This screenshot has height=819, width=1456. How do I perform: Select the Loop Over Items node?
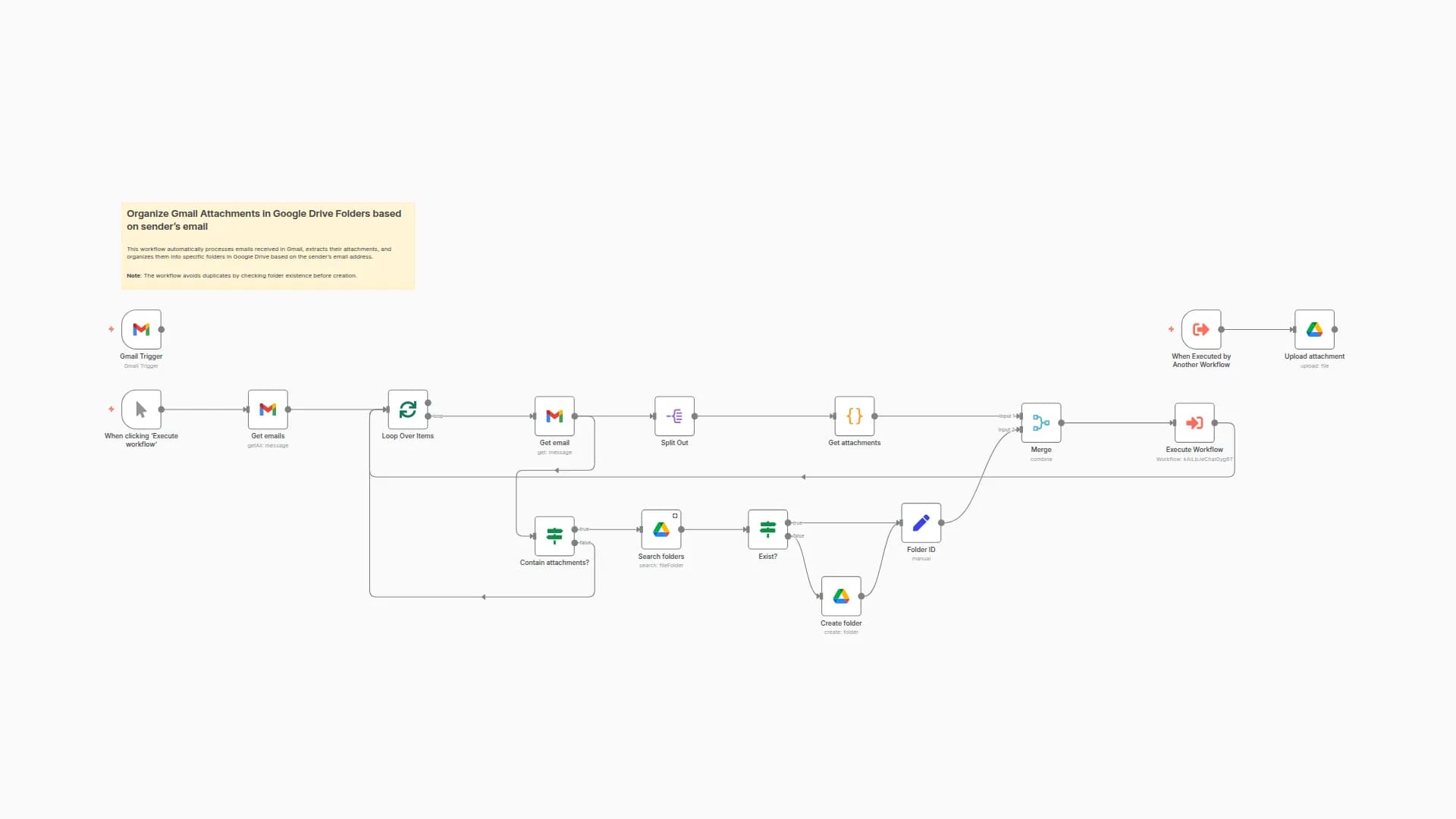(407, 409)
